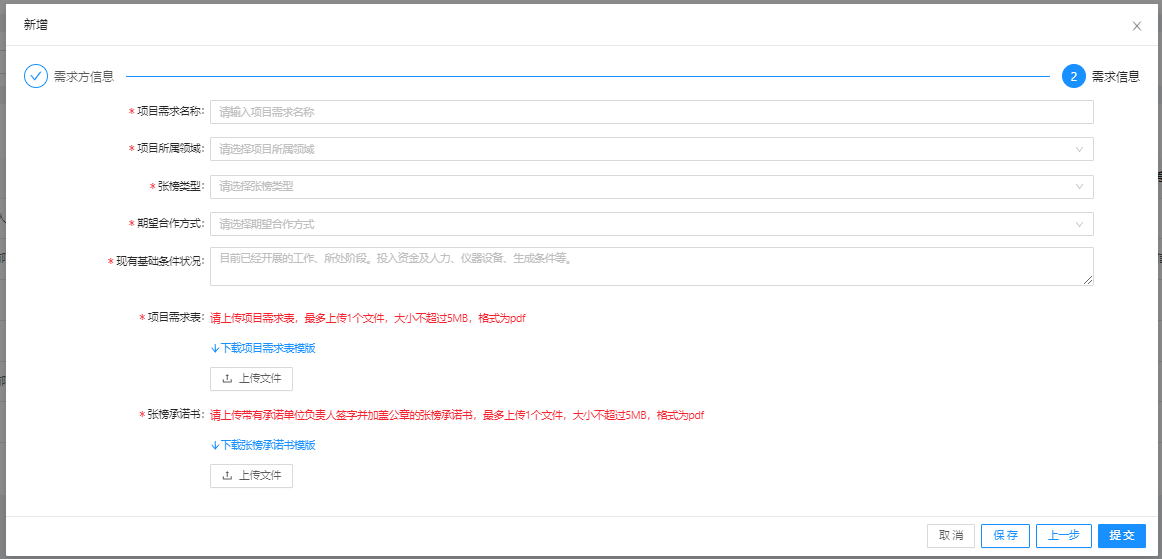Viewport: 1162px width, 559px height.
Task: Open the 张榜类型 dropdown
Action: click(651, 187)
